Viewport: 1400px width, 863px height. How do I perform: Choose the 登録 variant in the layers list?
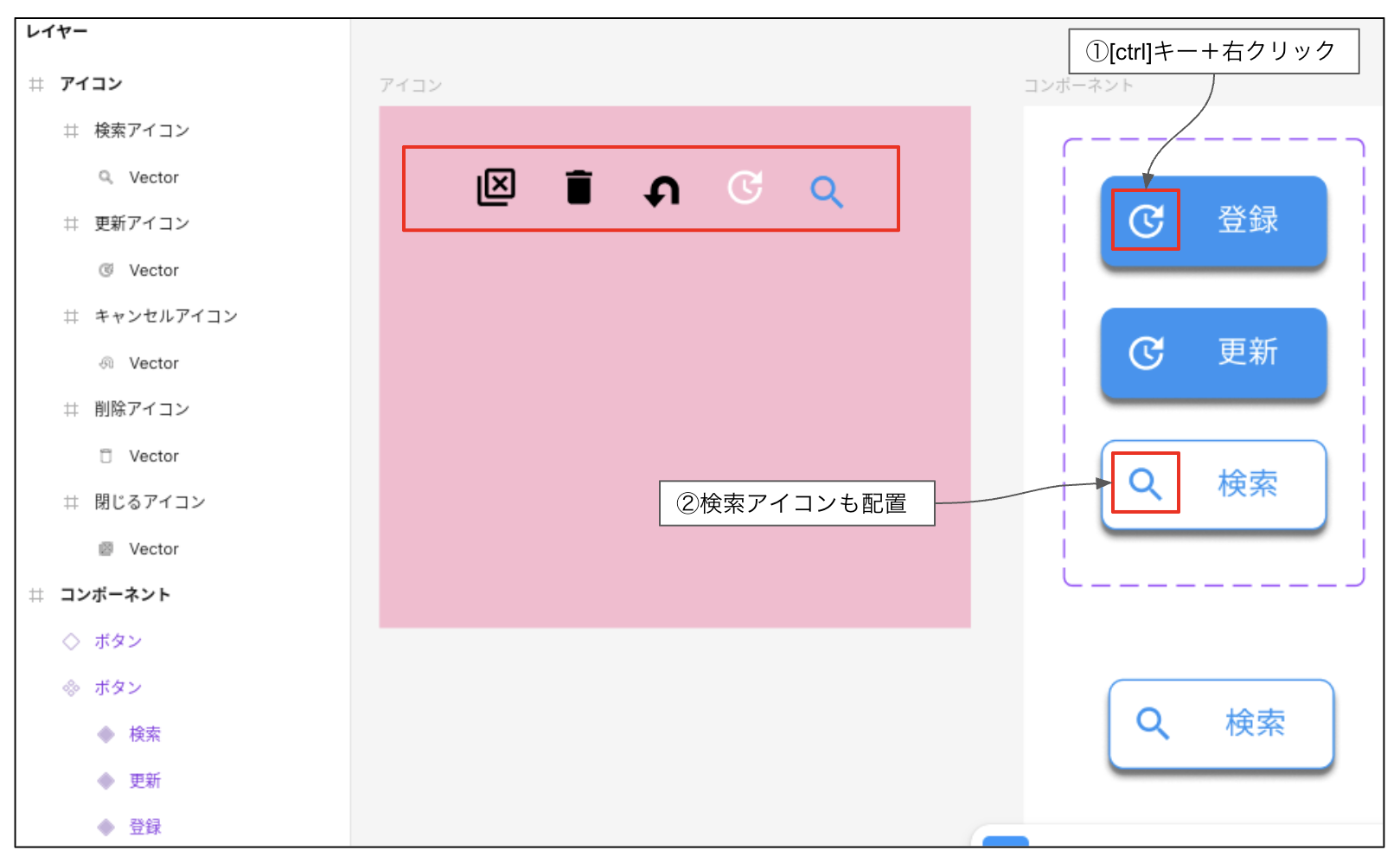tap(144, 828)
